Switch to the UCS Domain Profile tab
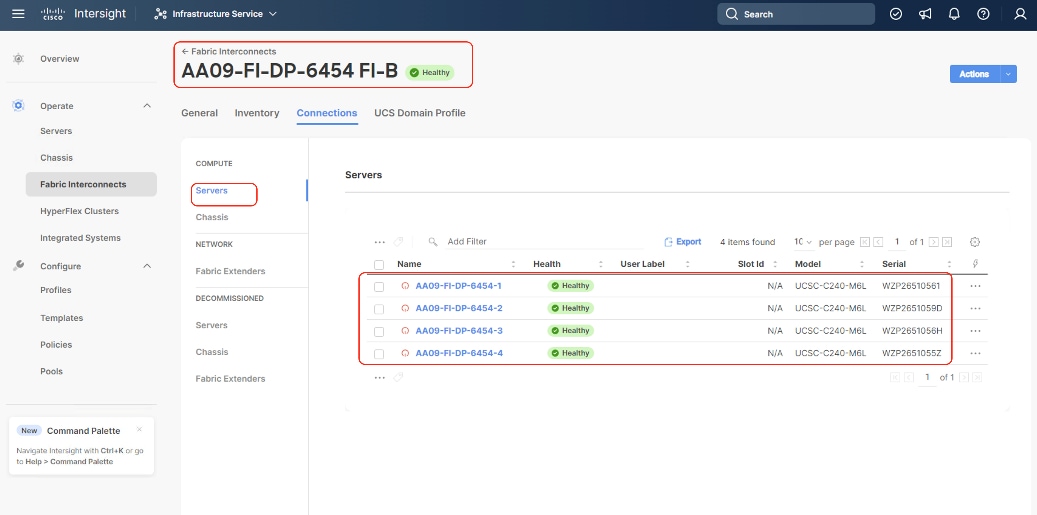The height and width of the screenshot is (515, 1037). pos(420,113)
